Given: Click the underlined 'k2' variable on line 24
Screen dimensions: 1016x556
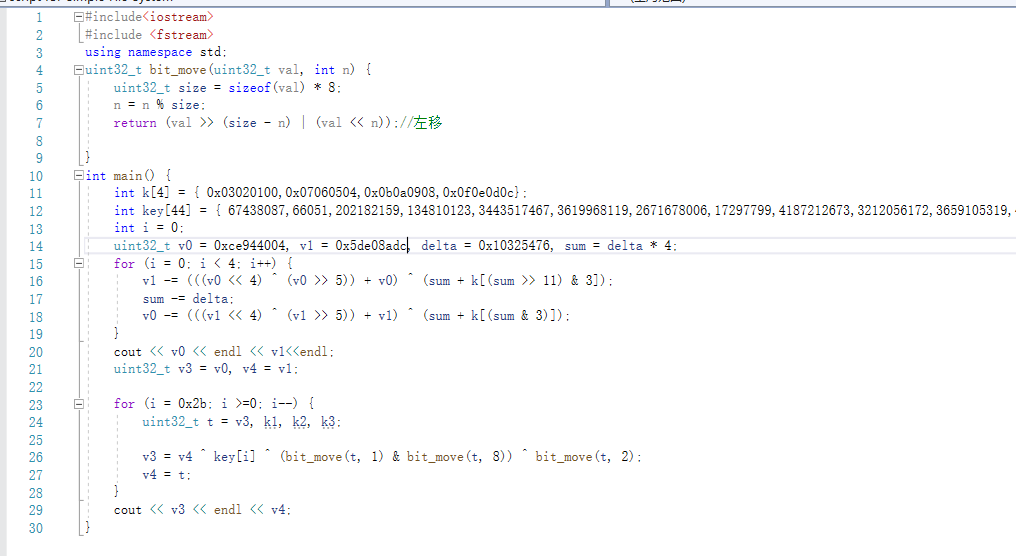Looking at the screenshot, I should 299,422.
